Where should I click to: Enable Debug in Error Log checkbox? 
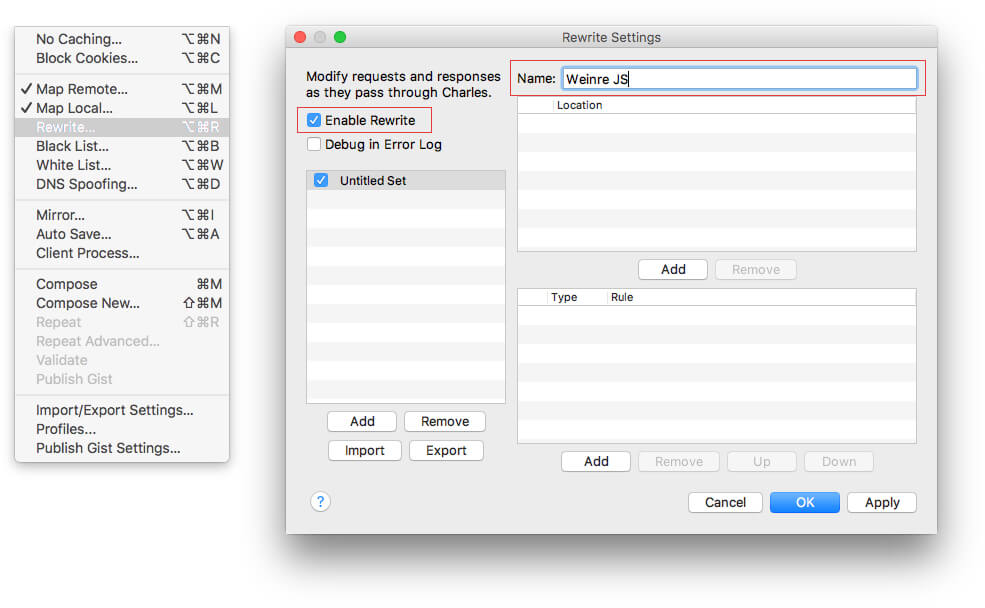coord(314,144)
